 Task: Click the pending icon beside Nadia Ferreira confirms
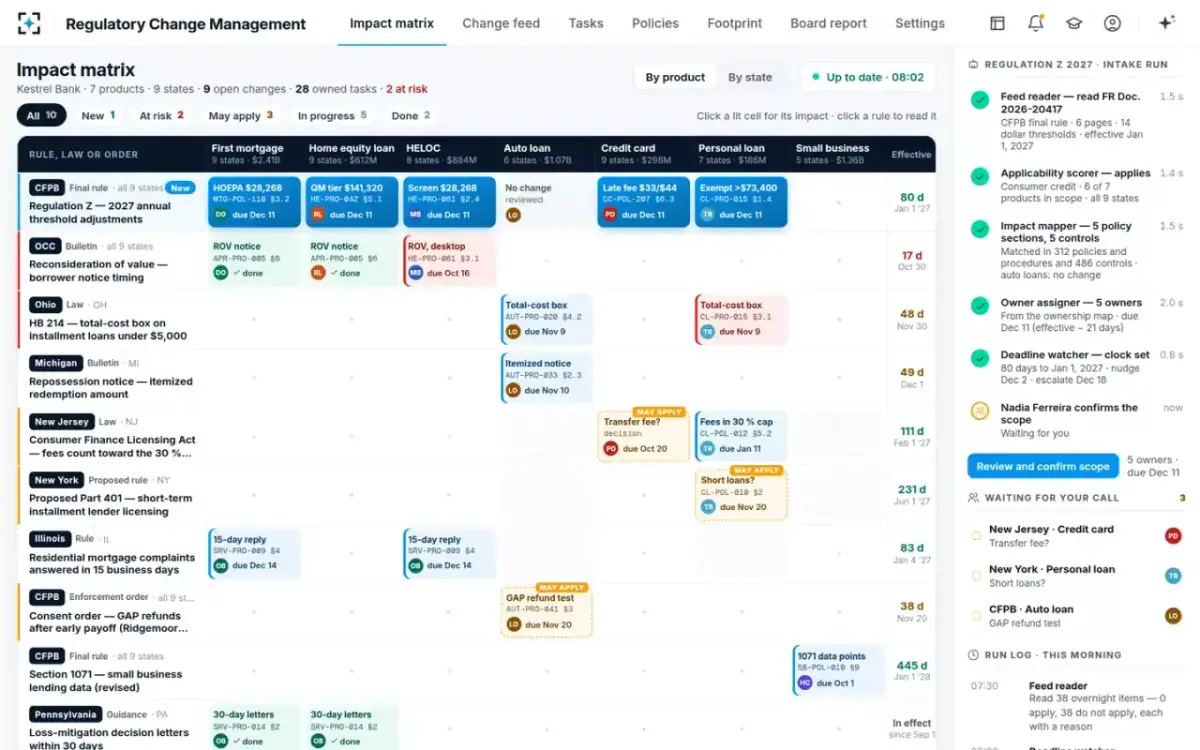click(x=980, y=409)
